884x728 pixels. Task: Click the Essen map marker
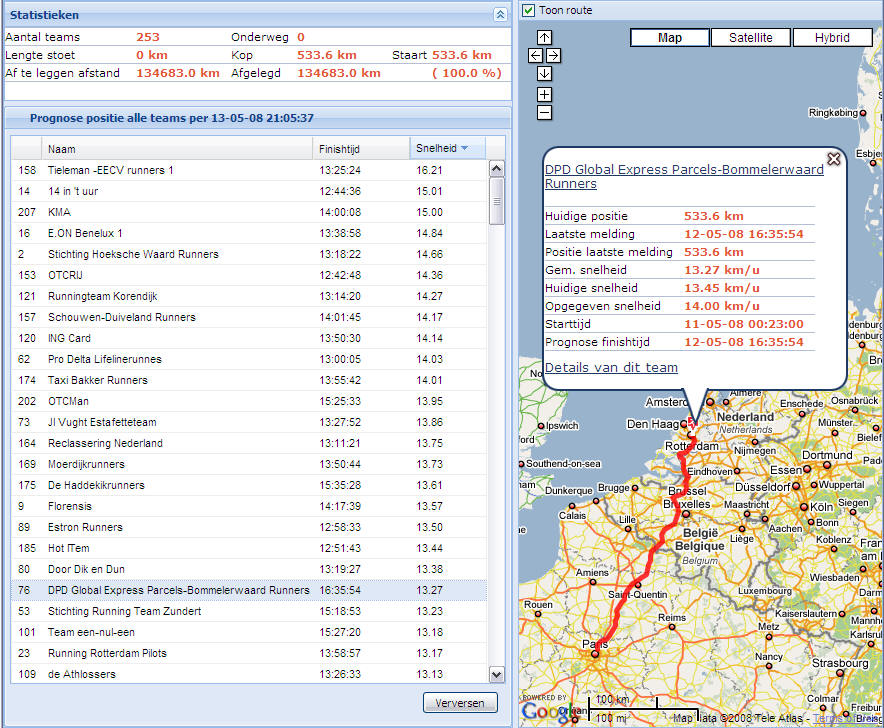point(807,469)
